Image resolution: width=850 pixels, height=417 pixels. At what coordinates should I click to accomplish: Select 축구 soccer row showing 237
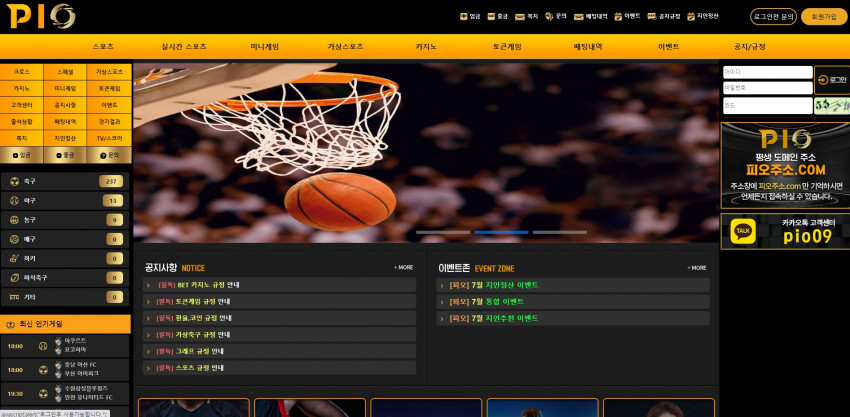(65, 182)
